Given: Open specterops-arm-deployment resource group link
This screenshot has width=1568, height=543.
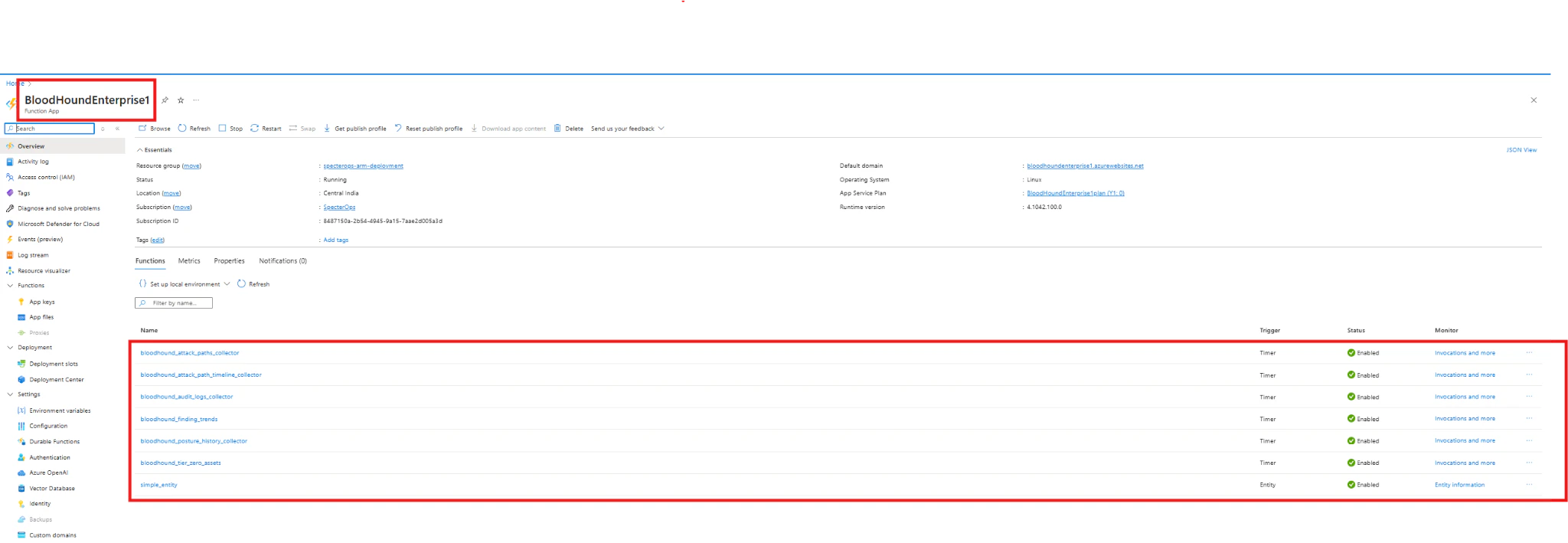Looking at the screenshot, I should (363, 165).
